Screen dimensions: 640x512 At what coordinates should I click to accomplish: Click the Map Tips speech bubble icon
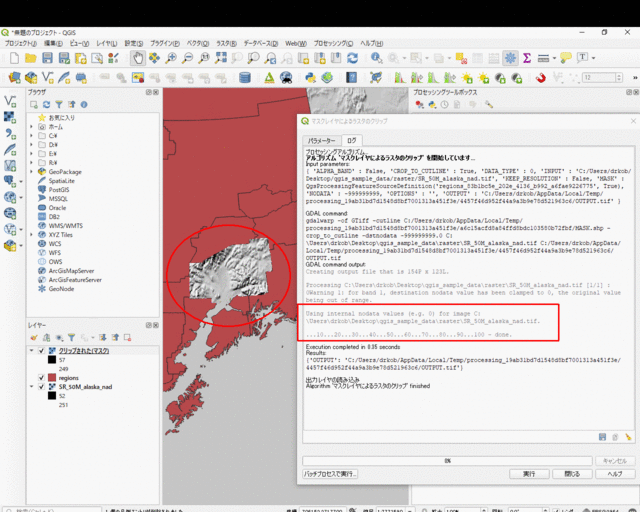[x=566, y=58]
